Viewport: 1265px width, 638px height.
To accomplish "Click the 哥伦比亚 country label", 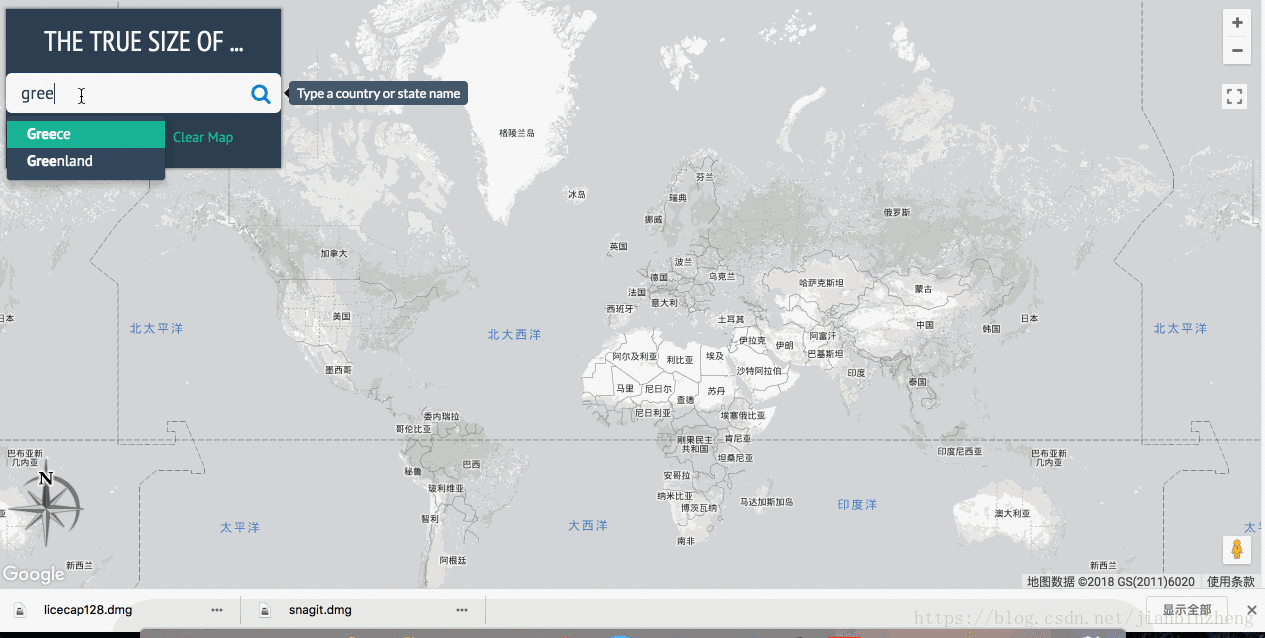I will tap(413, 428).
